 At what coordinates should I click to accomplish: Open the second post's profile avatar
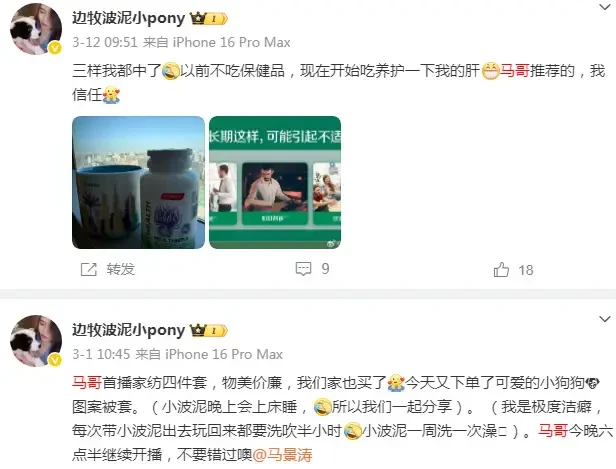tap(36, 341)
